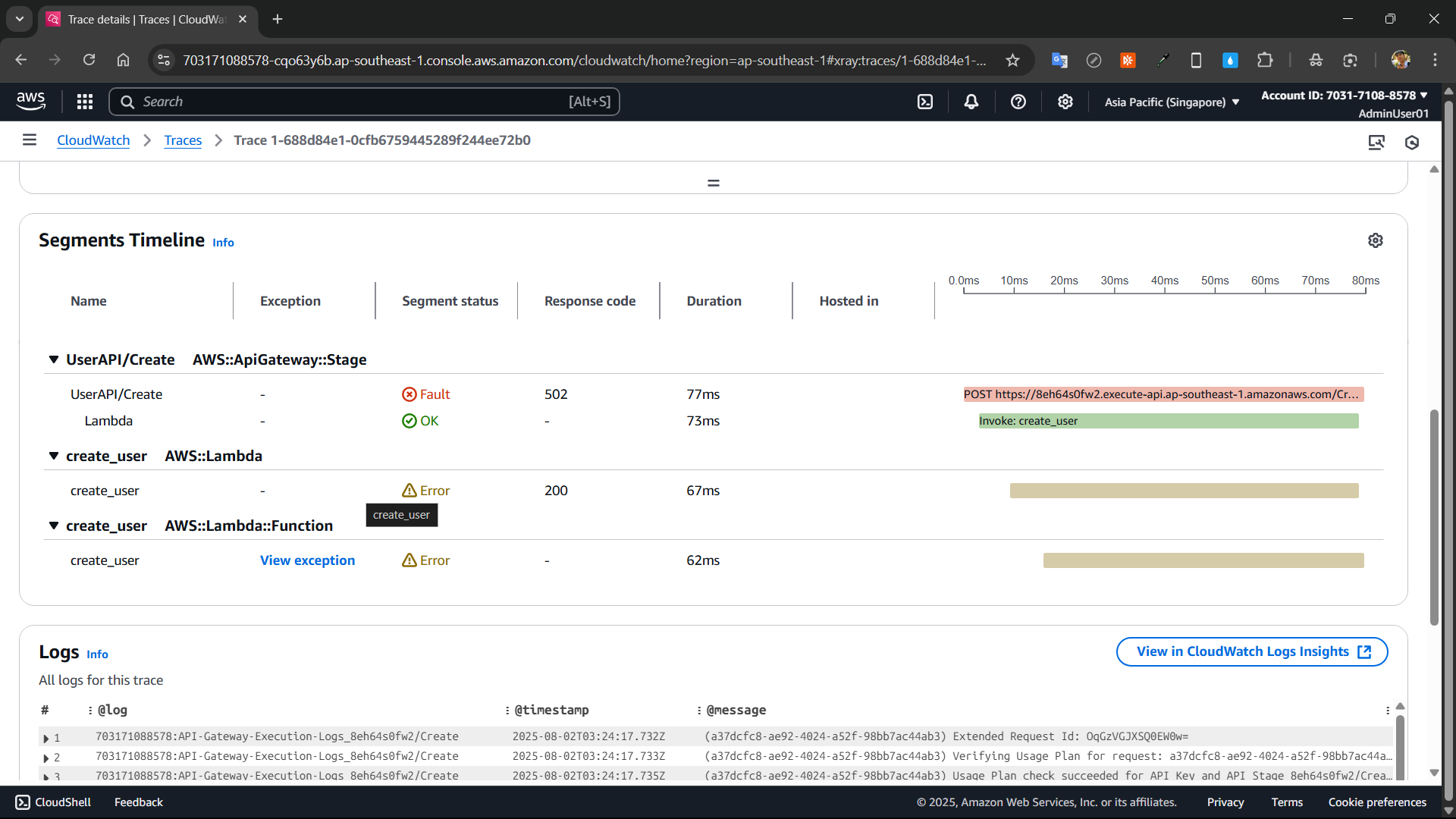Go to Traces breadcrumb link
The width and height of the screenshot is (1456, 819).
click(183, 140)
